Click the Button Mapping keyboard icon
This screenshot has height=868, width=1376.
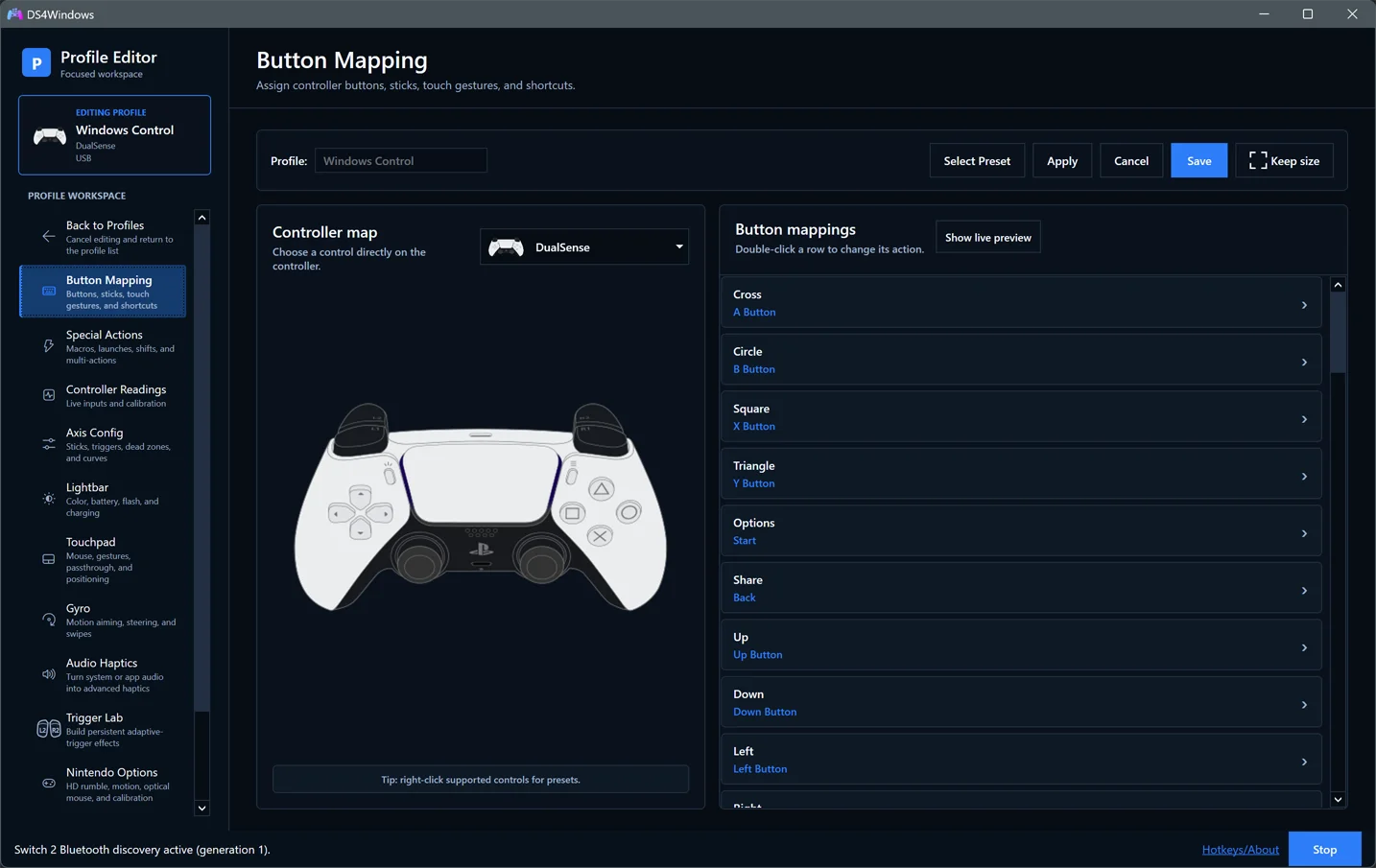[x=49, y=291]
